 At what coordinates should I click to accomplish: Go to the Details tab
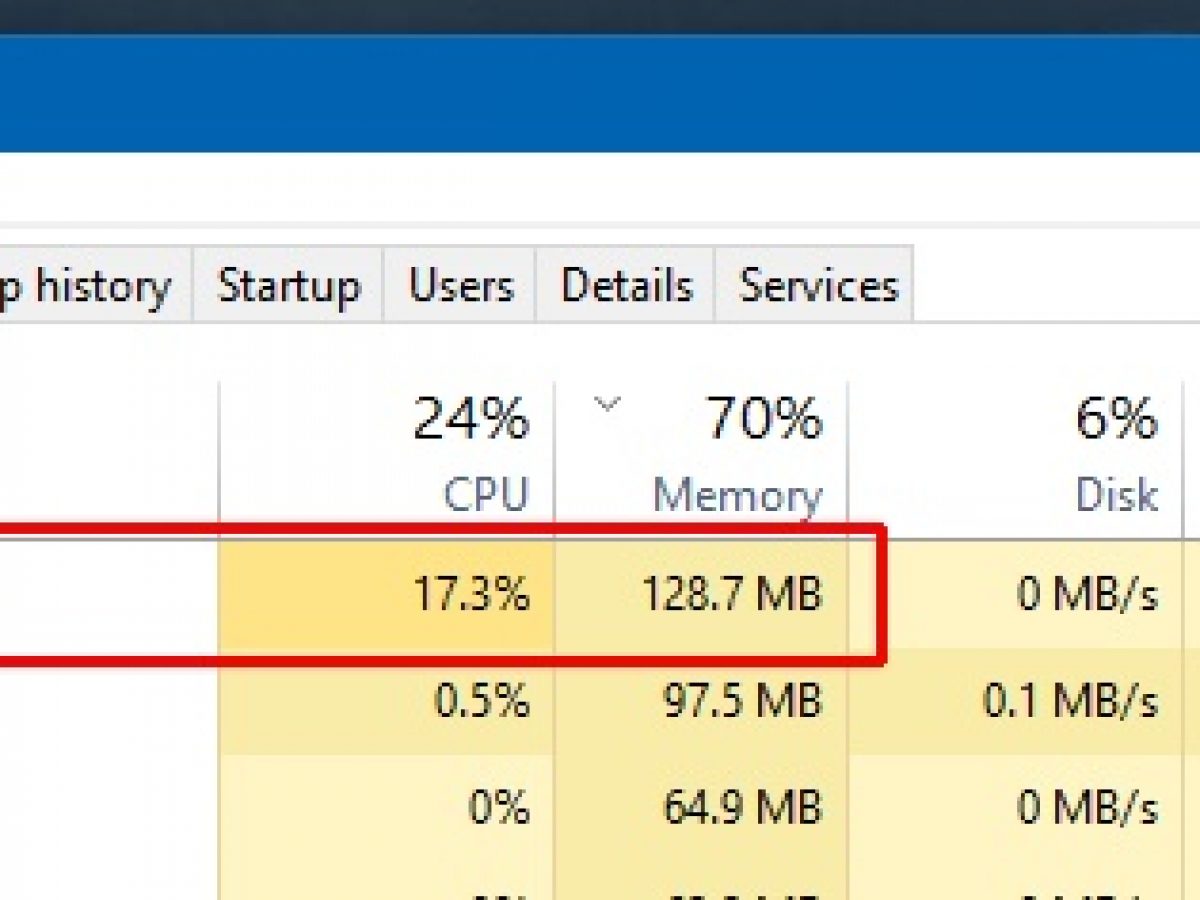point(626,287)
